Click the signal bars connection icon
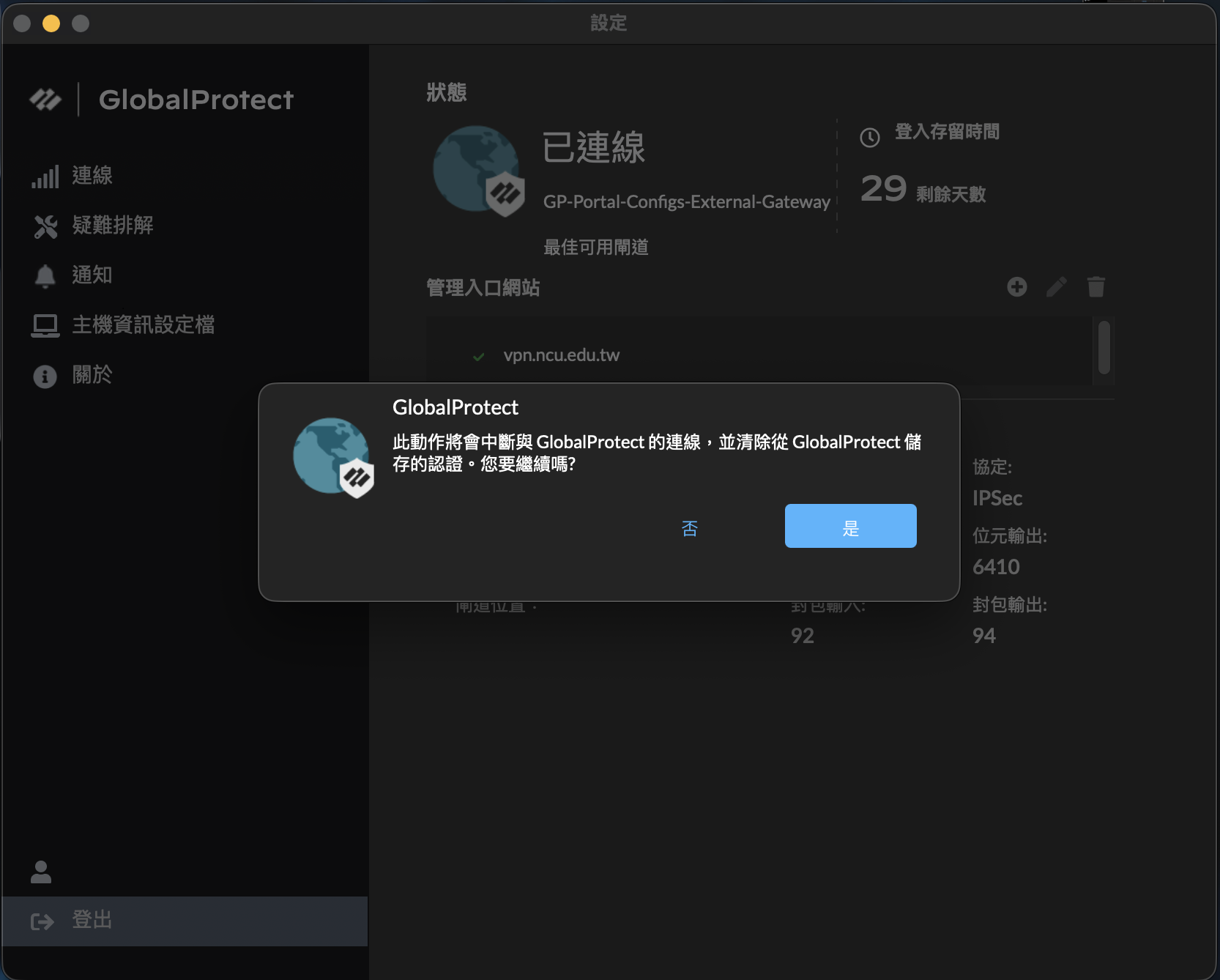The width and height of the screenshot is (1220, 980). click(45, 177)
